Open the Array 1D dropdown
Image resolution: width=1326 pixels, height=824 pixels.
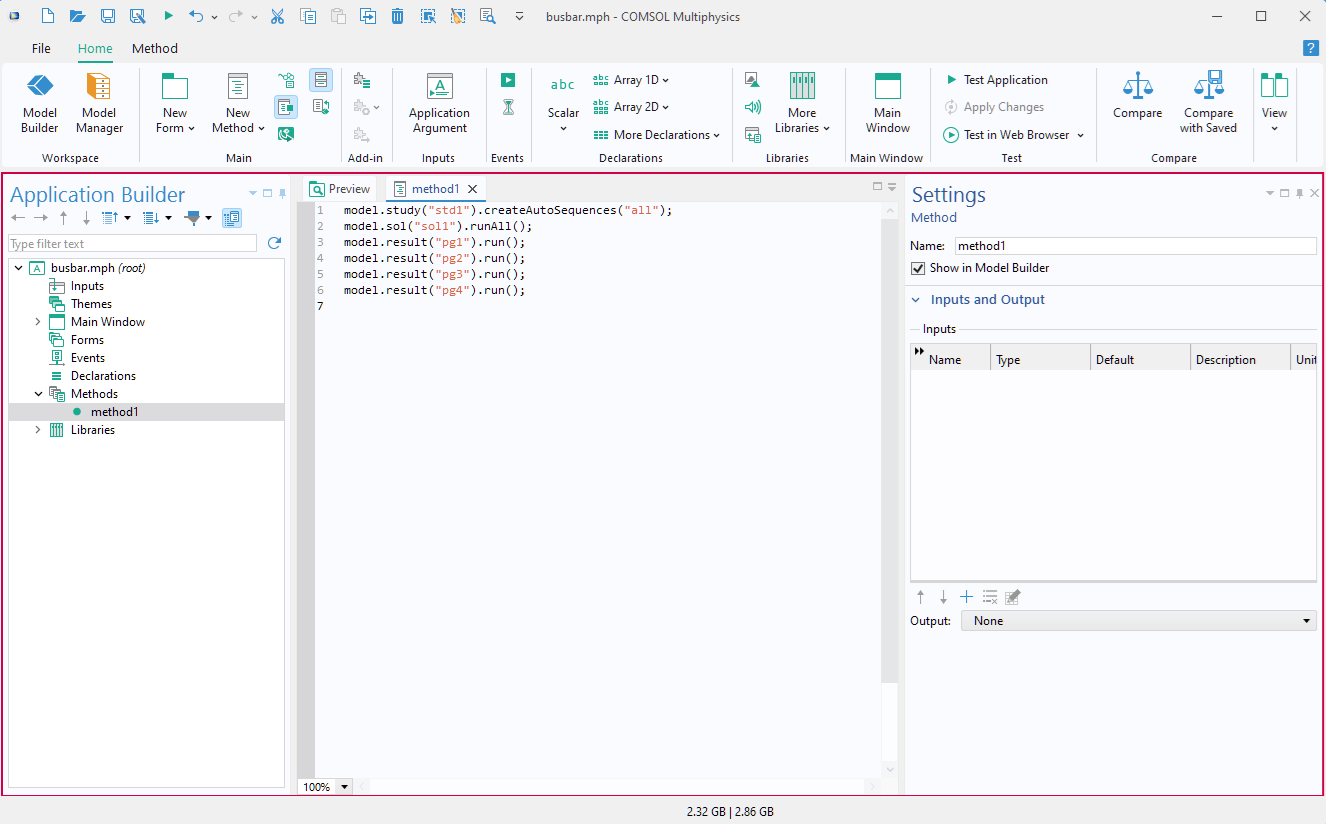click(631, 80)
